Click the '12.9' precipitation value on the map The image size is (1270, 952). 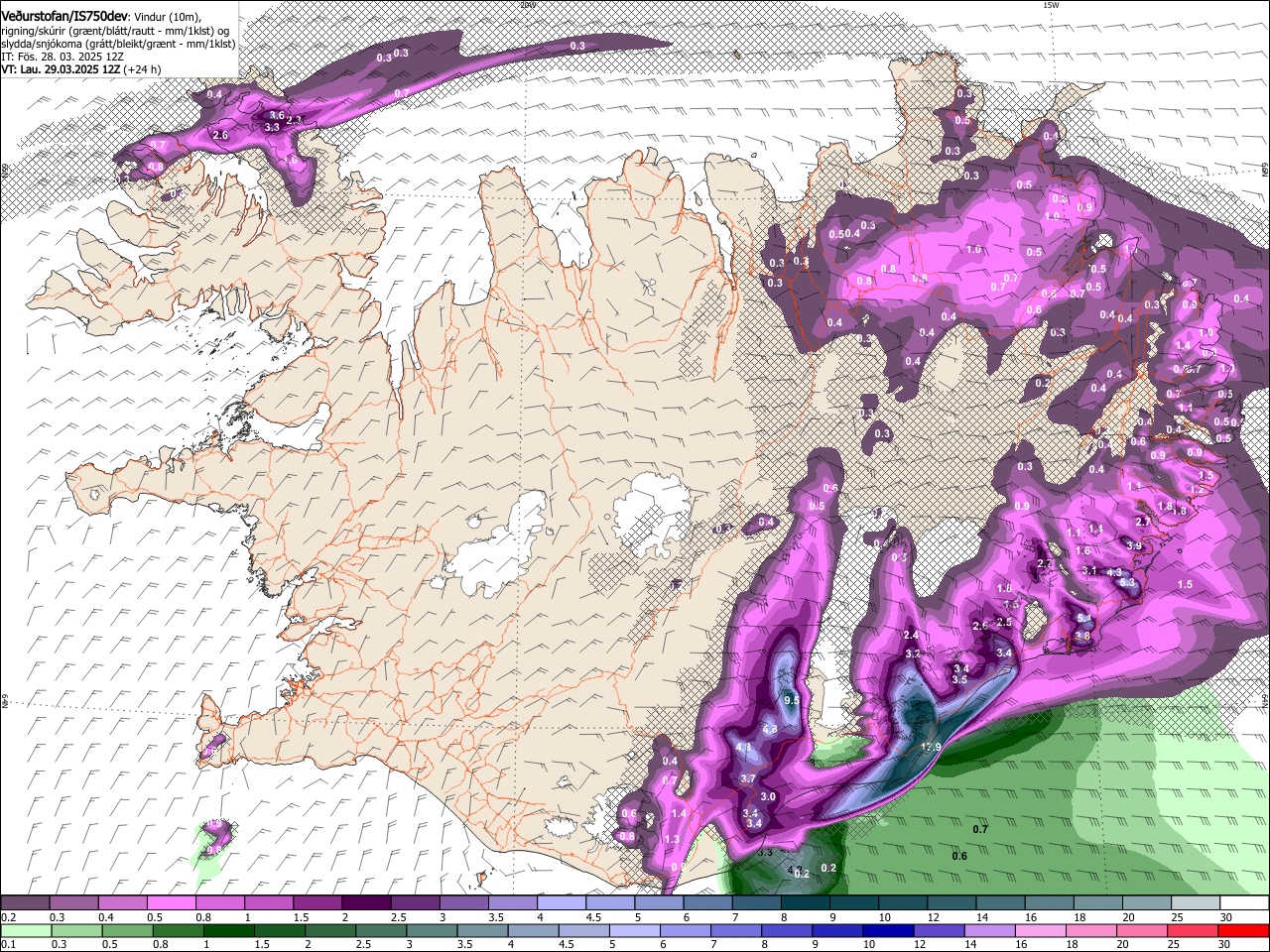coord(931,747)
